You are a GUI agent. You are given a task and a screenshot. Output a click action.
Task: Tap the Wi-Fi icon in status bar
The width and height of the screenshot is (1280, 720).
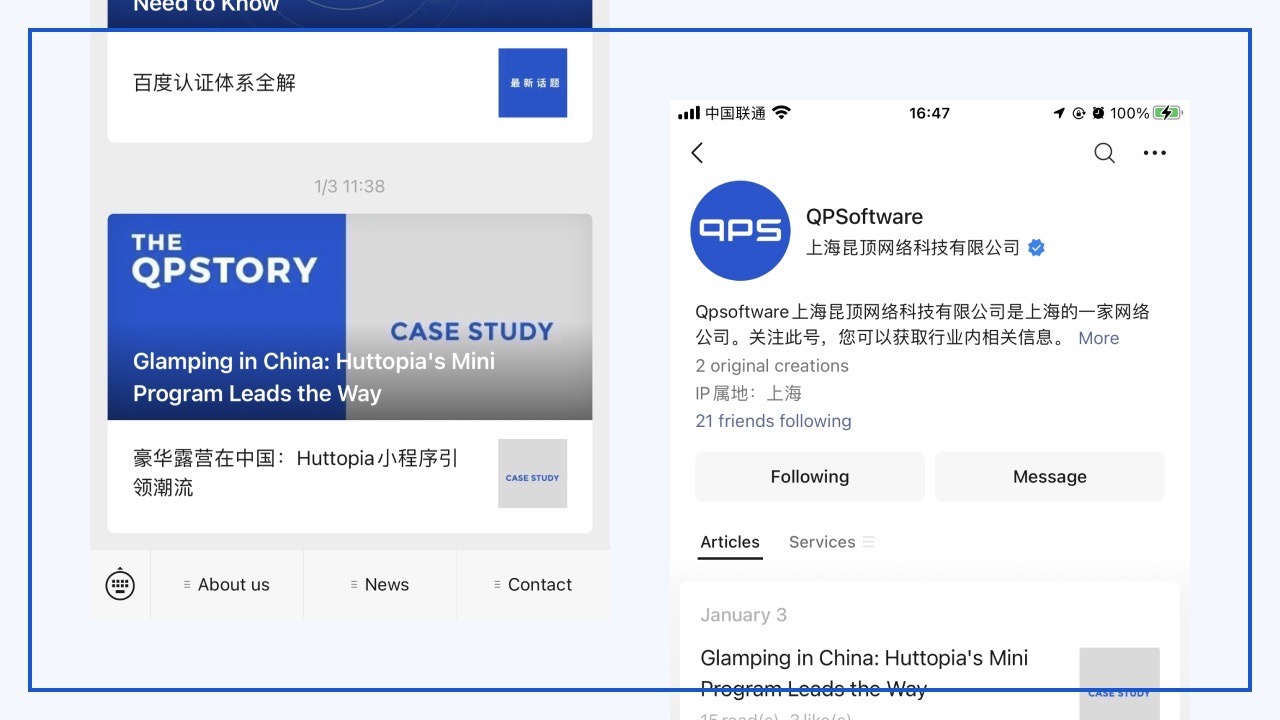click(x=782, y=113)
